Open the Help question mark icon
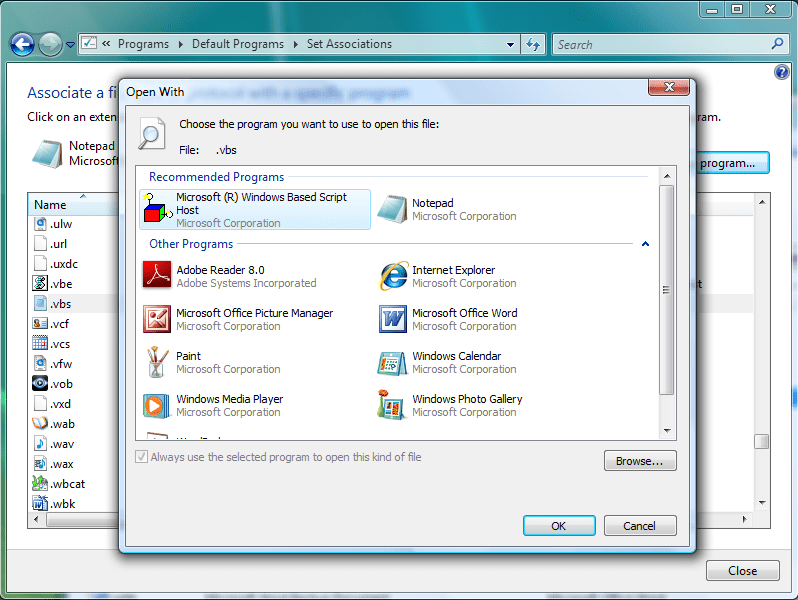Viewport: 798px width, 600px height. (x=781, y=72)
